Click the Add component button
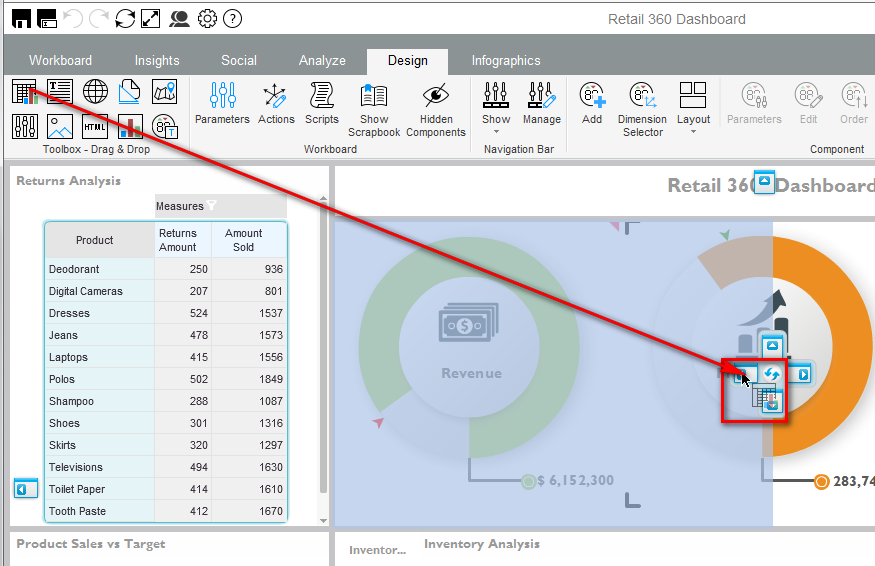This screenshot has width=875, height=566. pos(592,104)
